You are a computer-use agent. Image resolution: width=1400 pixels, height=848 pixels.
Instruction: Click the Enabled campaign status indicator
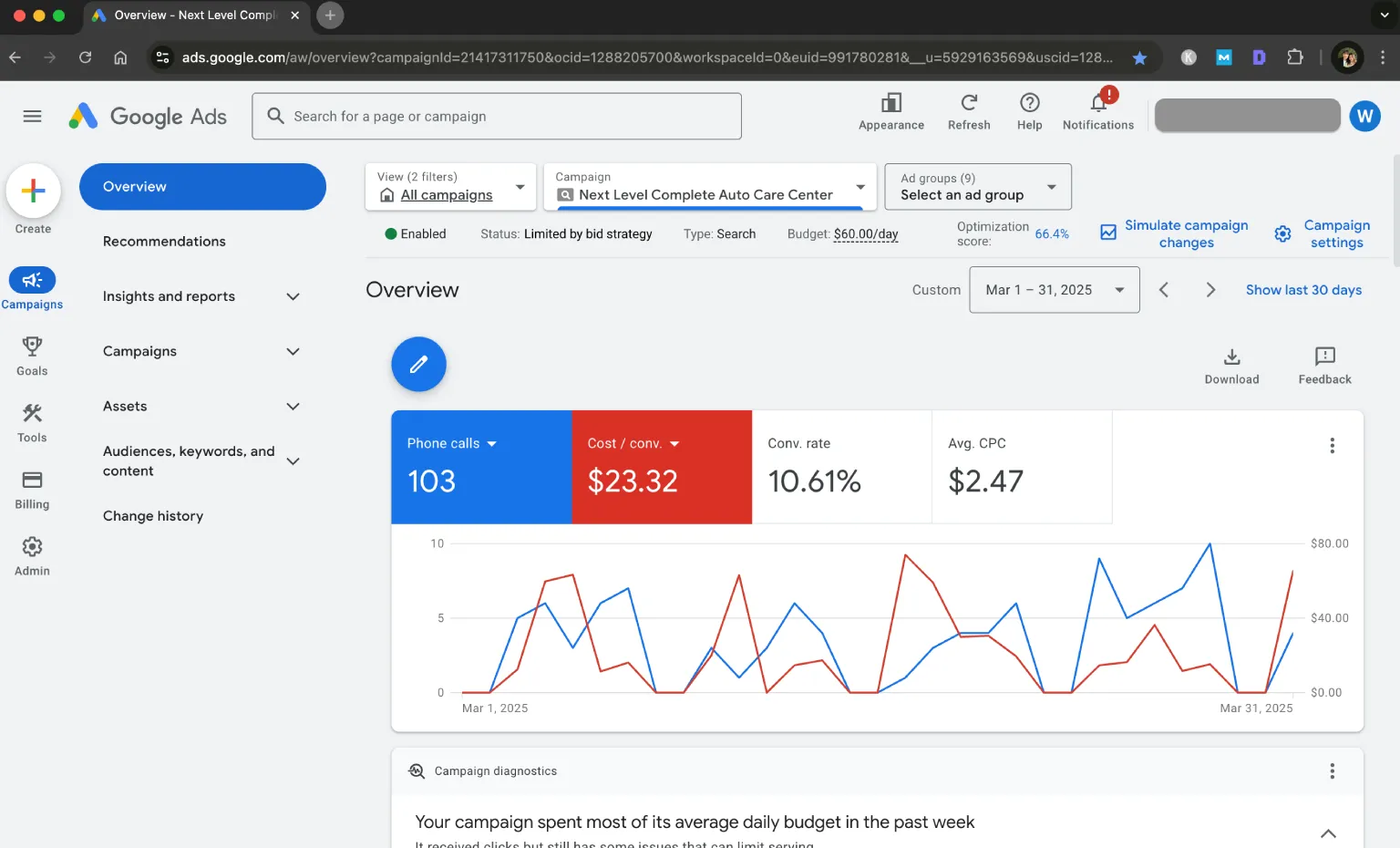coord(416,234)
